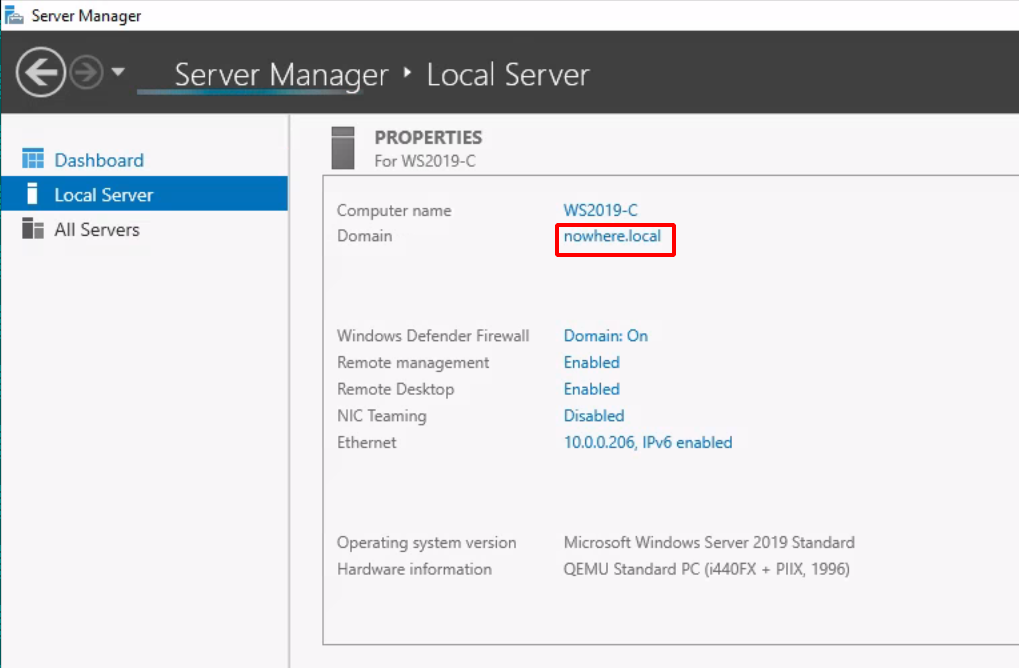Click the 'QEMU Standard PC' hardware value
The width and height of the screenshot is (1019, 668).
coord(706,569)
